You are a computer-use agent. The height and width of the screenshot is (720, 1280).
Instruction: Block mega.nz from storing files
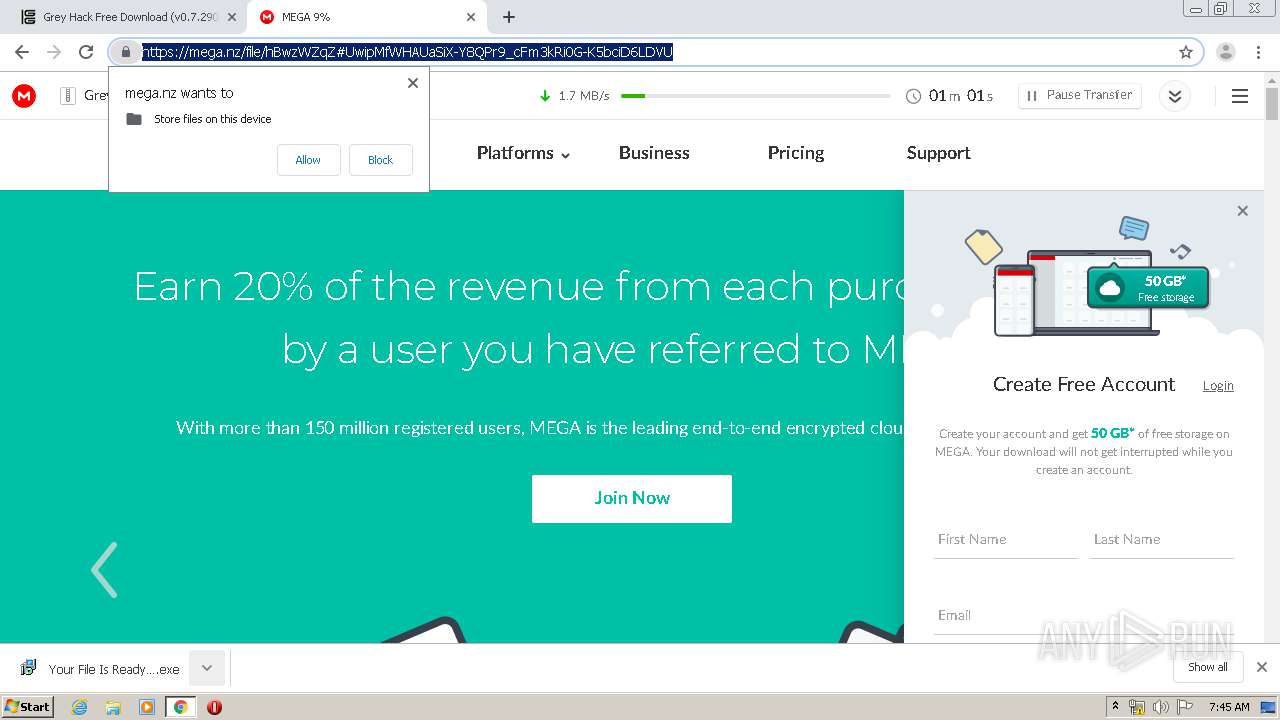pos(380,160)
